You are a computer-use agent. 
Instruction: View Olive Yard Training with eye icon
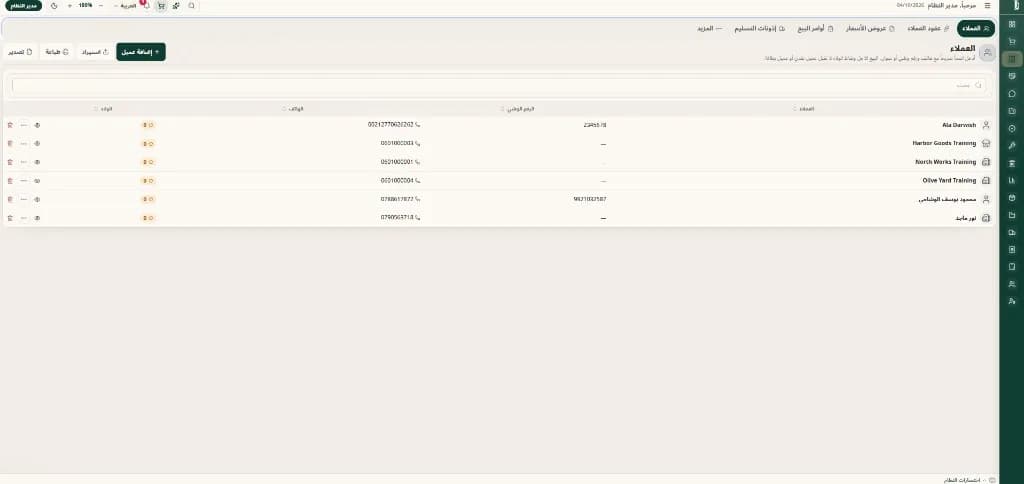tap(37, 180)
